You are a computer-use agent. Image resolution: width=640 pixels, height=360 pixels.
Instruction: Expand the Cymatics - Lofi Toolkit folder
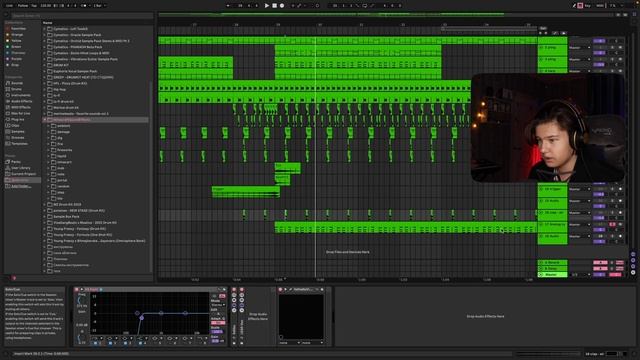(44, 29)
